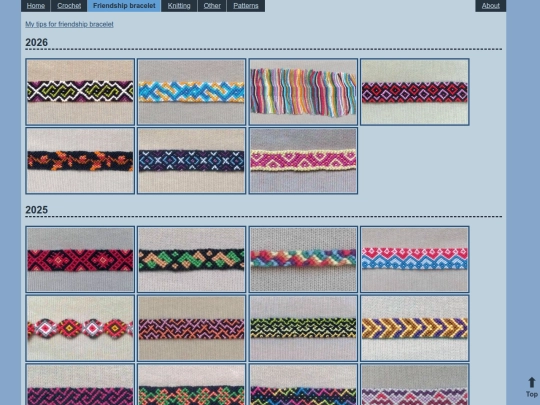This screenshot has width=540, height=405.
Task: Open the Patterns menu item
Action: tap(246, 6)
